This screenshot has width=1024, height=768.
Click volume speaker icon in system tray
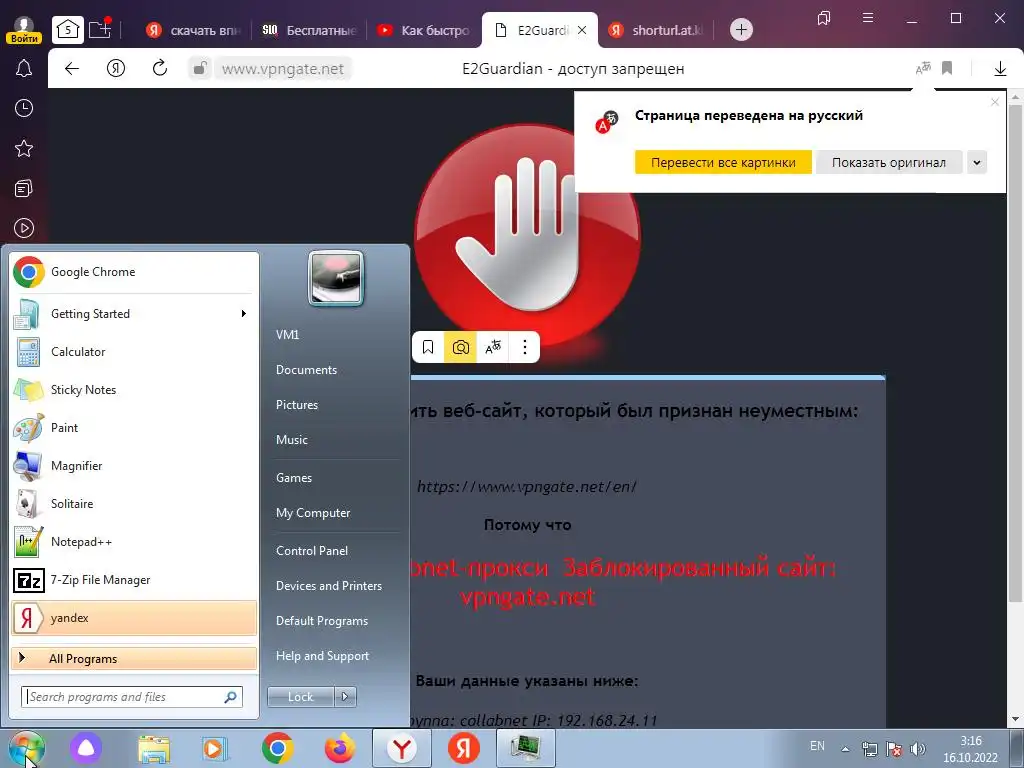click(918, 749)
